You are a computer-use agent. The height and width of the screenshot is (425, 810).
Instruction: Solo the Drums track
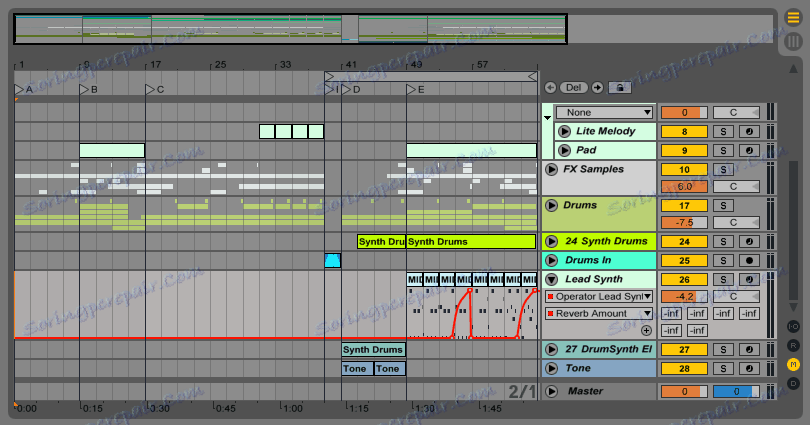723,206
